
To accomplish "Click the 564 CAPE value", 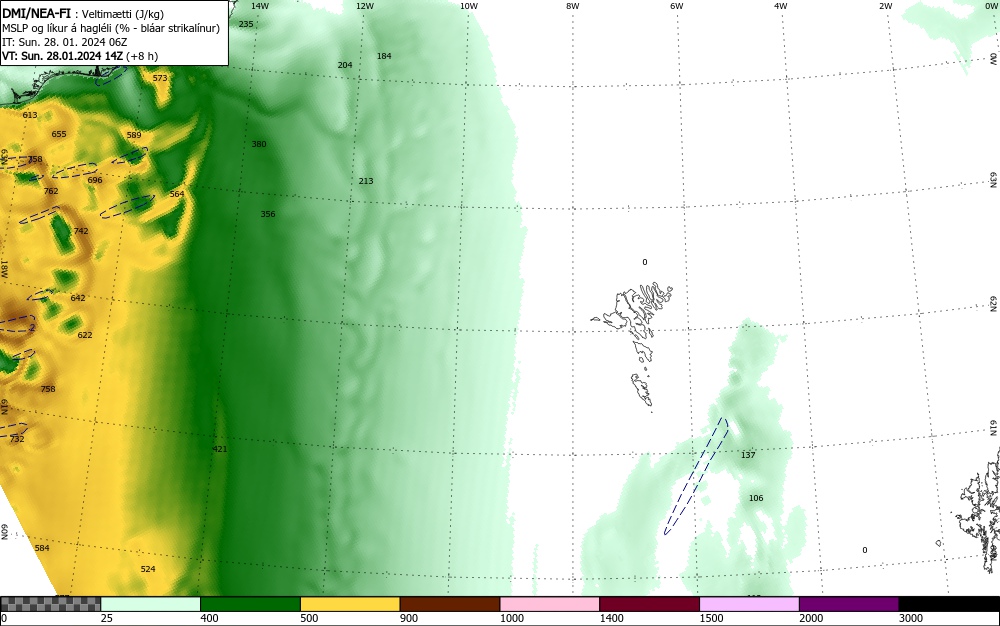I will point(177,194).
